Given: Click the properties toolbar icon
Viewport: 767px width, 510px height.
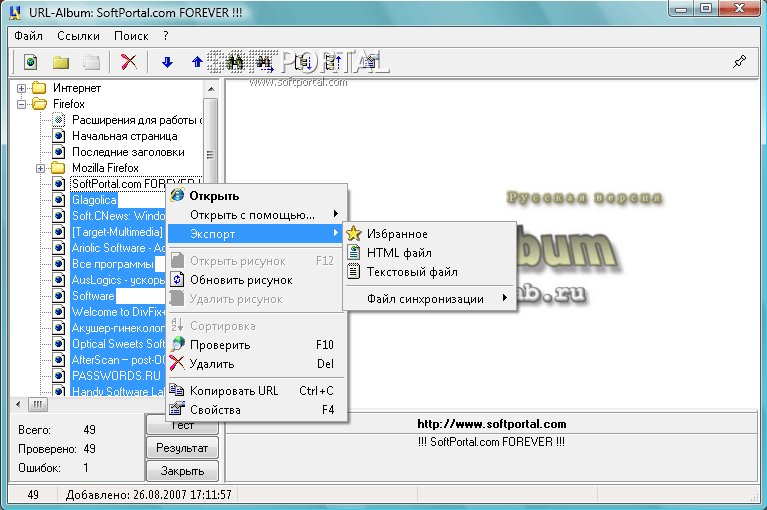Looking at the screenshot, I should (x=371, y=62).
